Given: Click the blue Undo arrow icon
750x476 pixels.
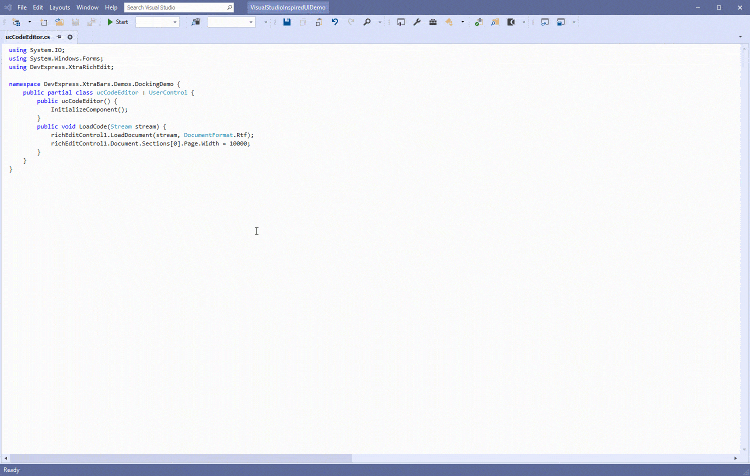Looking at the screenshot, I should [x=334, y=21].
